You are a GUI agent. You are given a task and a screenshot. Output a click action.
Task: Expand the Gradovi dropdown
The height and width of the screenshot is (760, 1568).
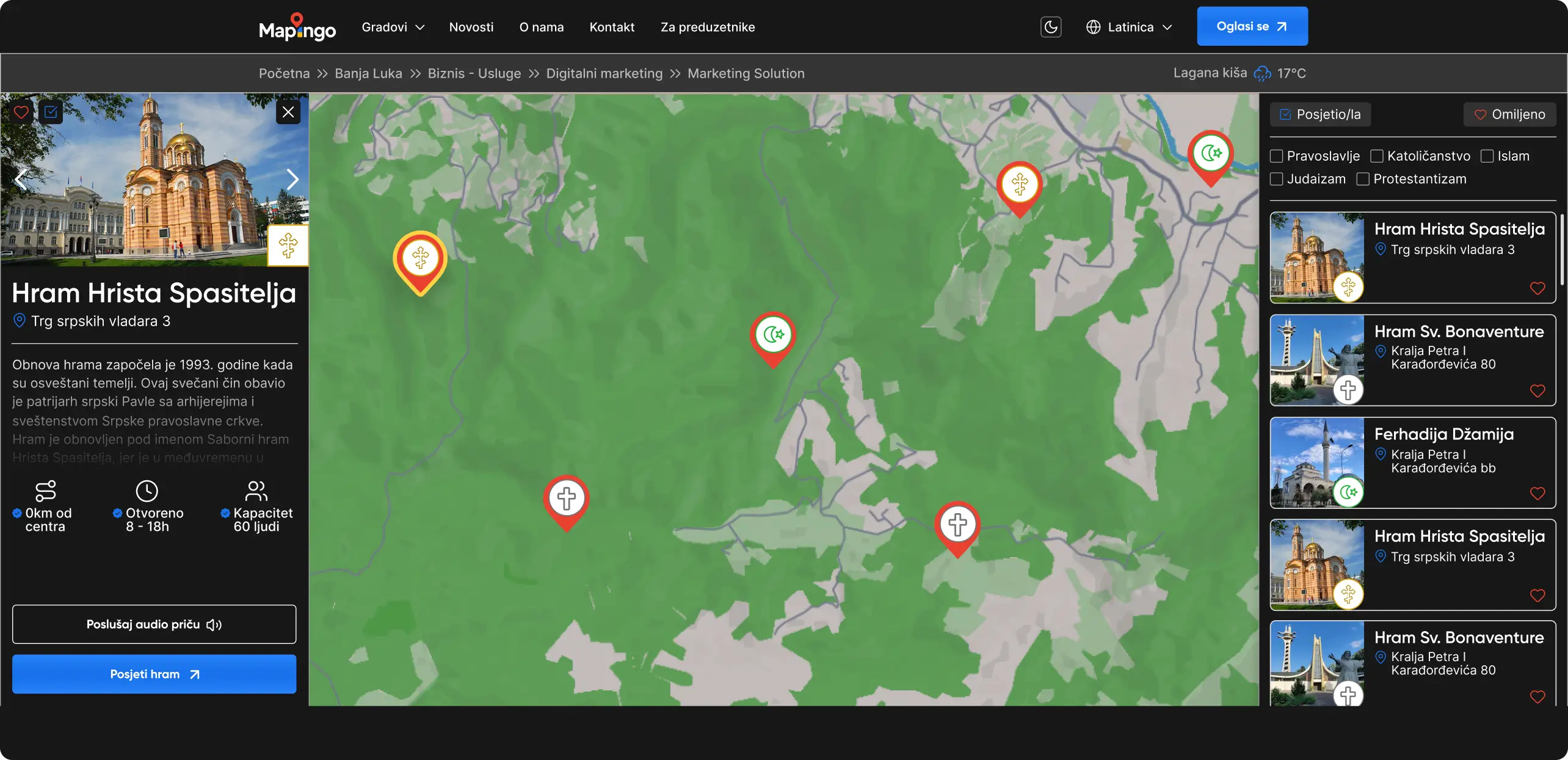(x=393, y=27)
